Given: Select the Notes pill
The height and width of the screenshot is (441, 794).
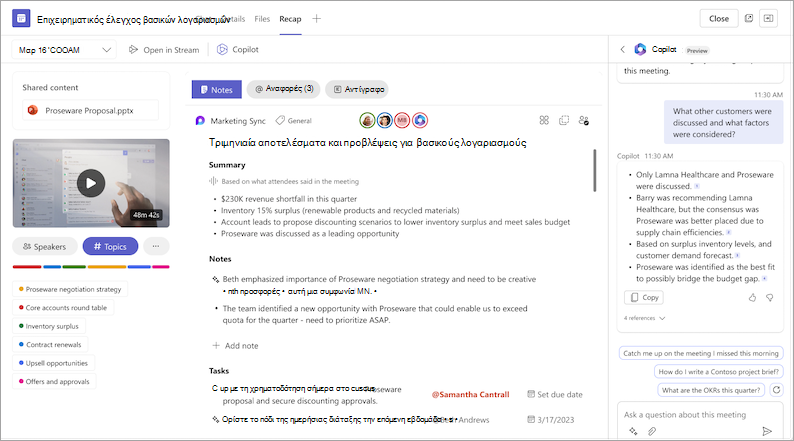Looking at the screenshot, I should tap(217, 90).
